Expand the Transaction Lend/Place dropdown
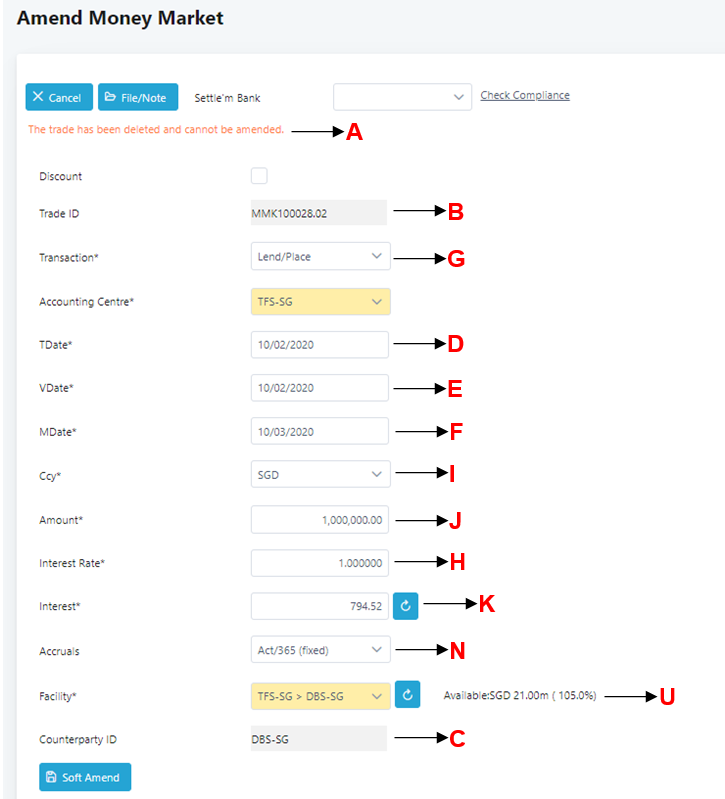 (320, 257)
